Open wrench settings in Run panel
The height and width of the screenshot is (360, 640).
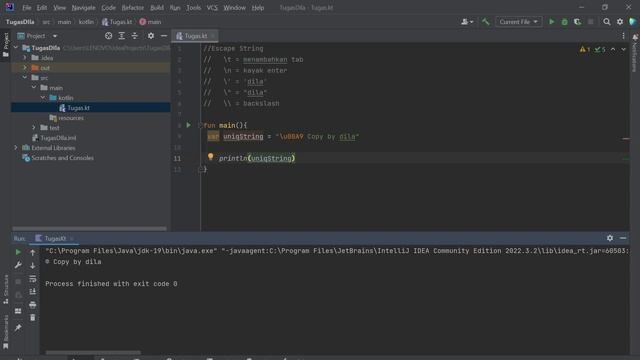(x=18, y=265)
